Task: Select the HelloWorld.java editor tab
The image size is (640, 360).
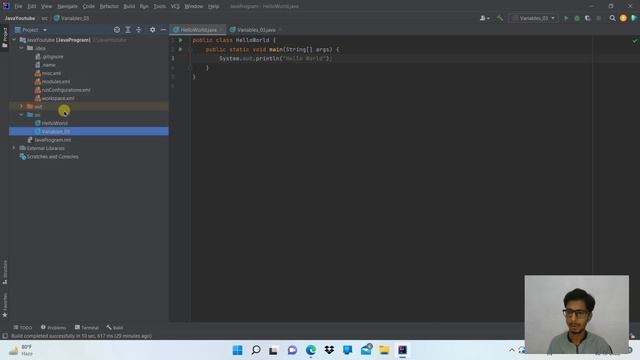Action: [198, 30]
